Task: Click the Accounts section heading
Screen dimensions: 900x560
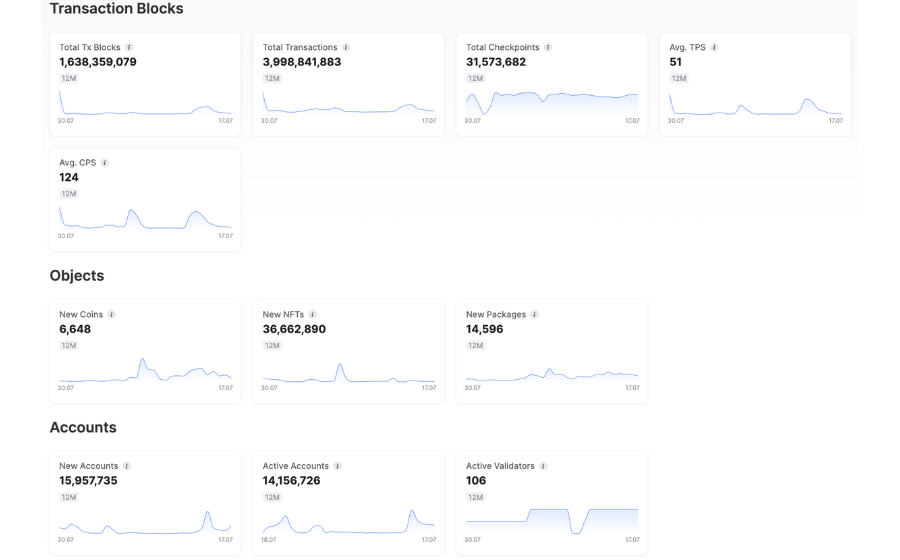Action: click(83, 427)
